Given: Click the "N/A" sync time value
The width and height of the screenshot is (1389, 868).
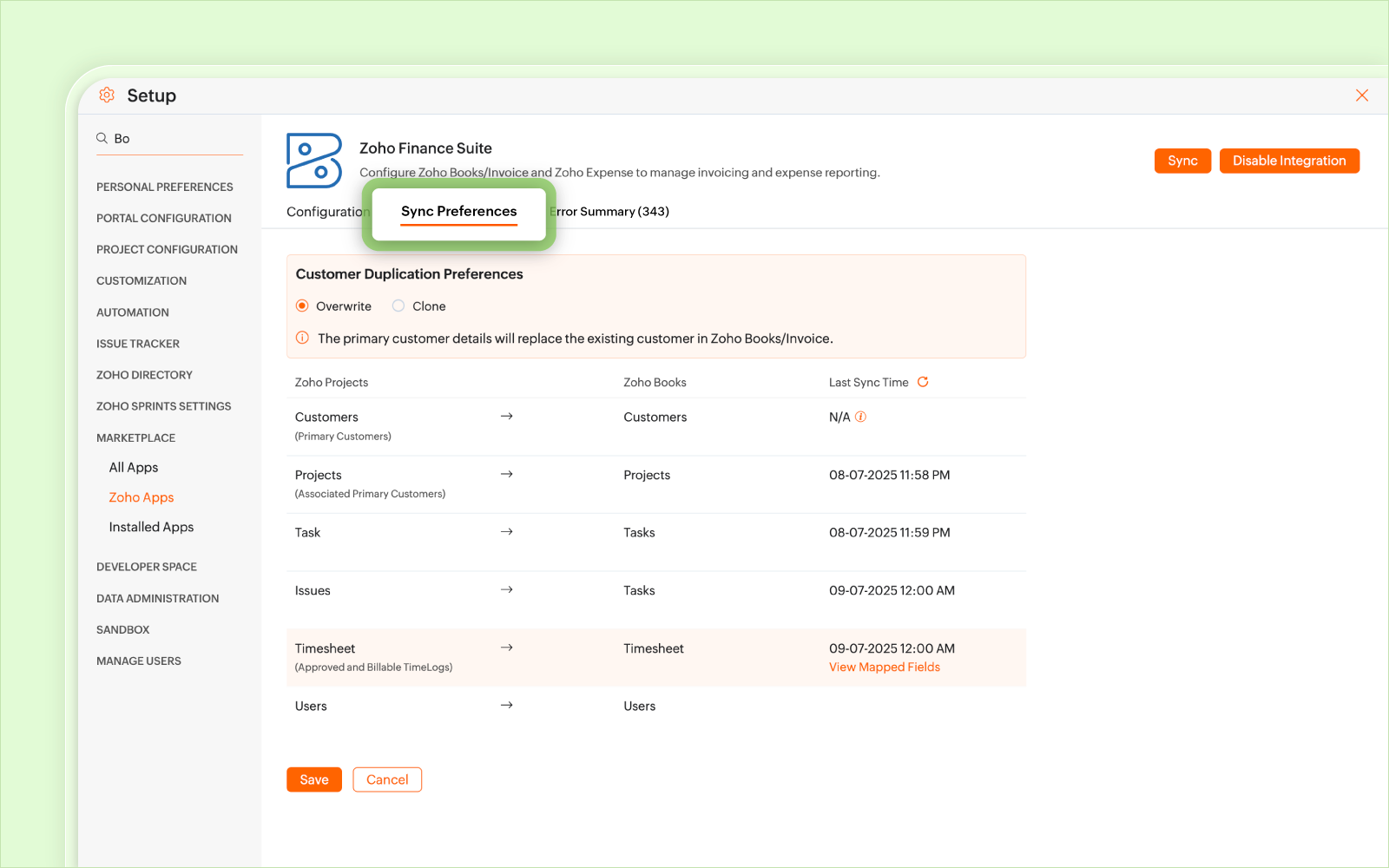Looking at the screenshot, I should coord(839,417).
